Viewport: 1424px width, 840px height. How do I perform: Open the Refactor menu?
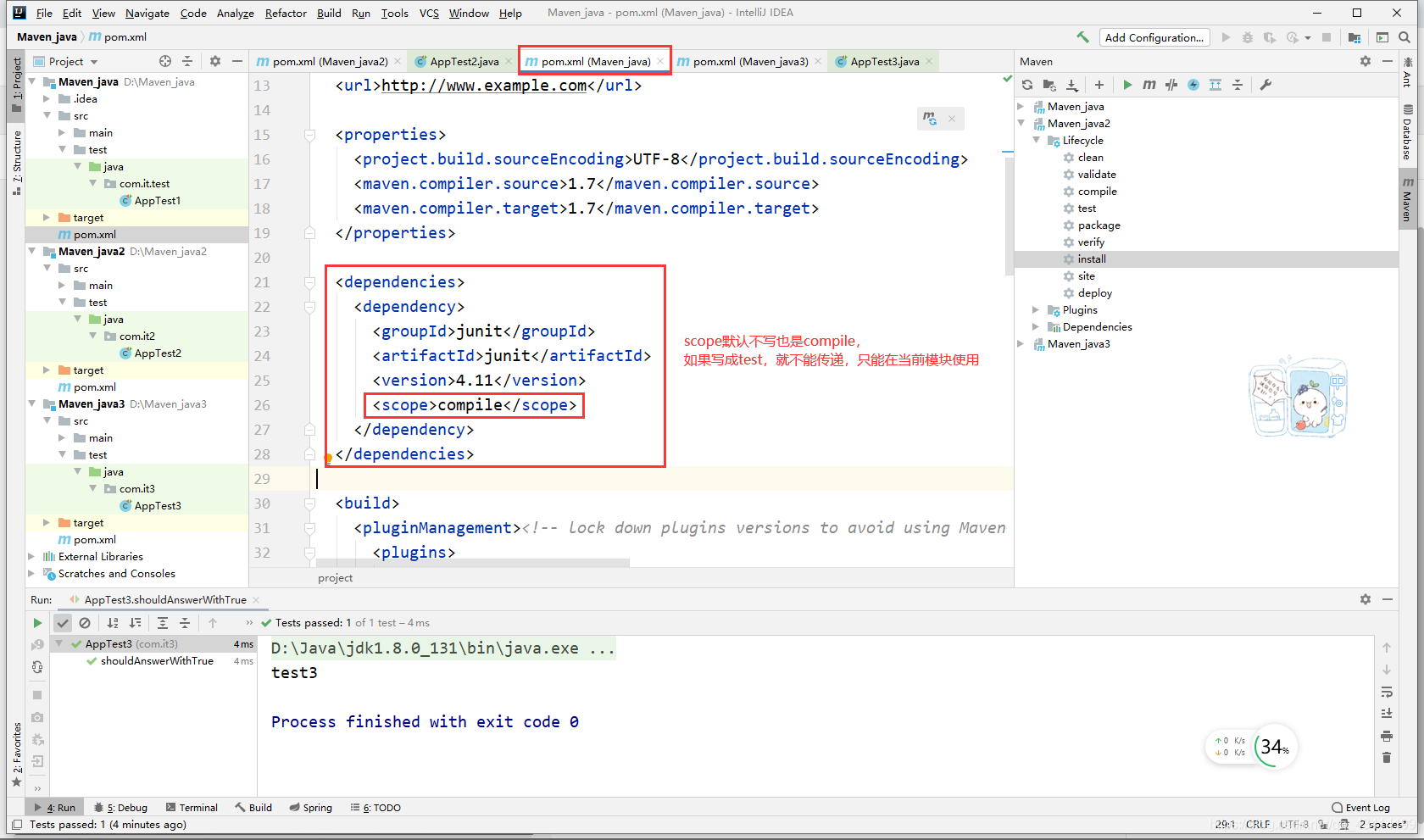[286, 13]
